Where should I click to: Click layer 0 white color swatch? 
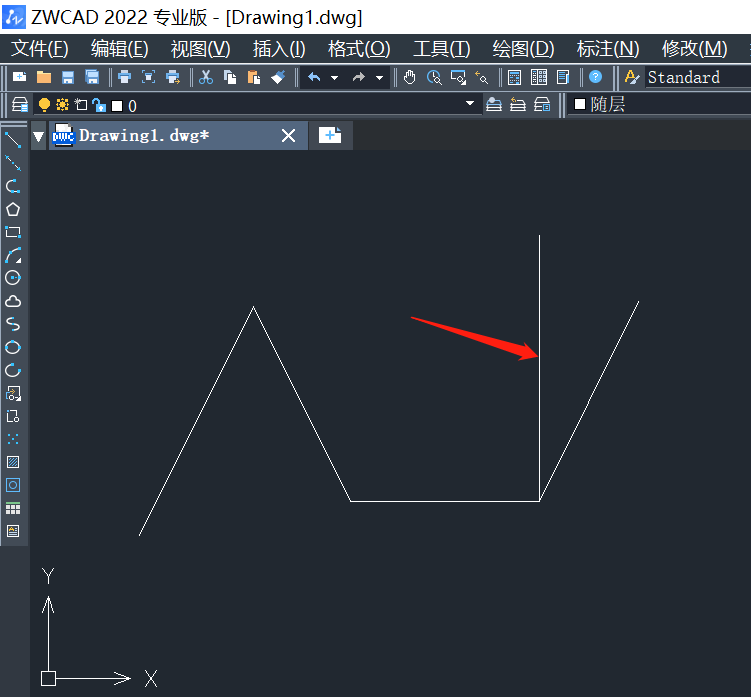[x=117, y=105]
